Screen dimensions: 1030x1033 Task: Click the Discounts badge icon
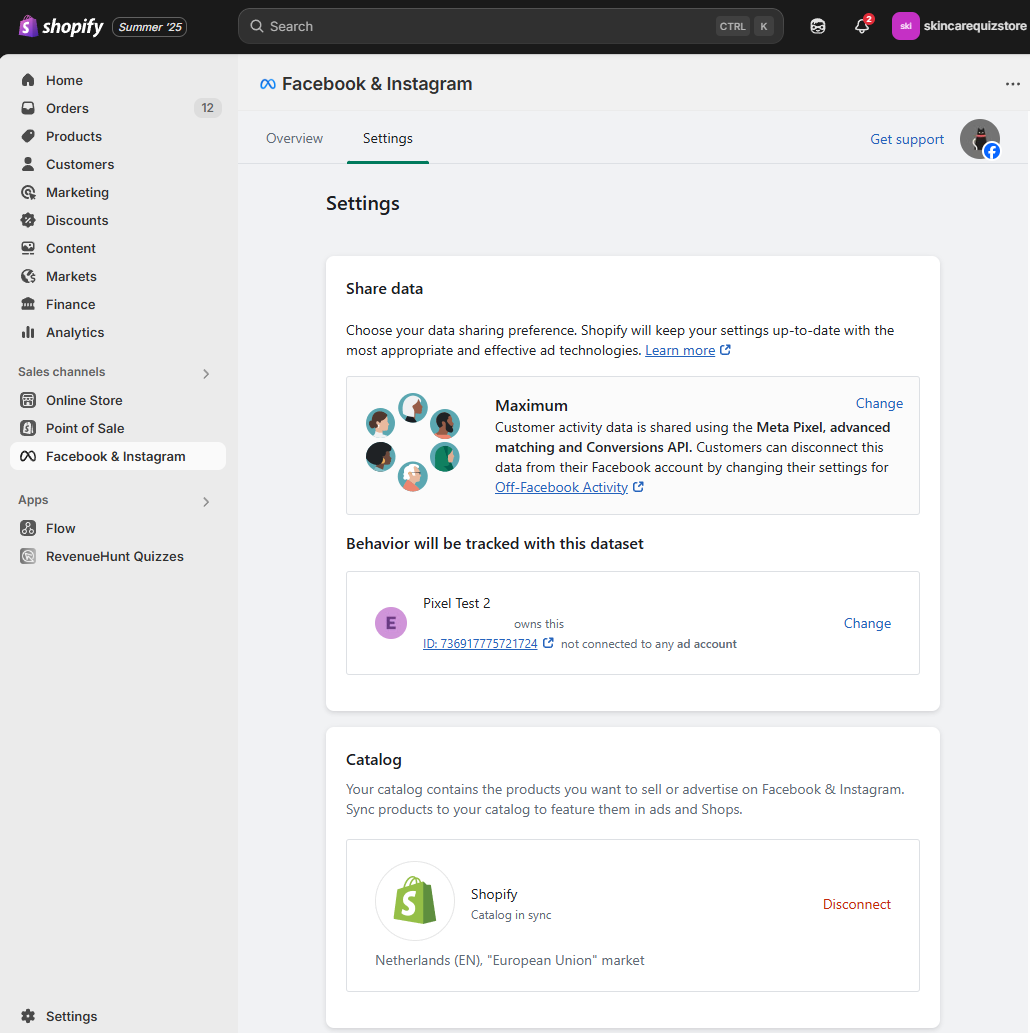coord(28,220)
